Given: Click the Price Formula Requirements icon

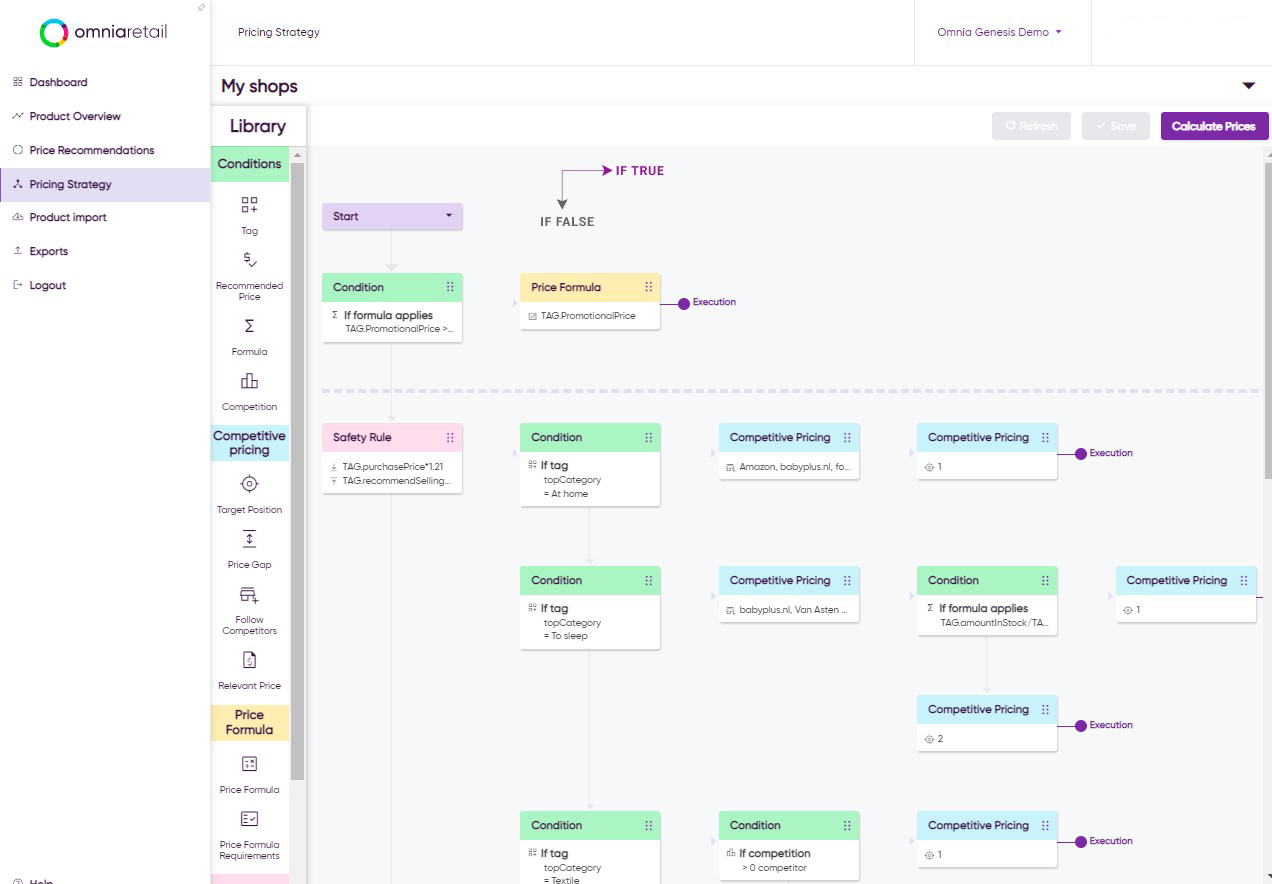Looking at the screenshot, I should (x=249, y=819).
